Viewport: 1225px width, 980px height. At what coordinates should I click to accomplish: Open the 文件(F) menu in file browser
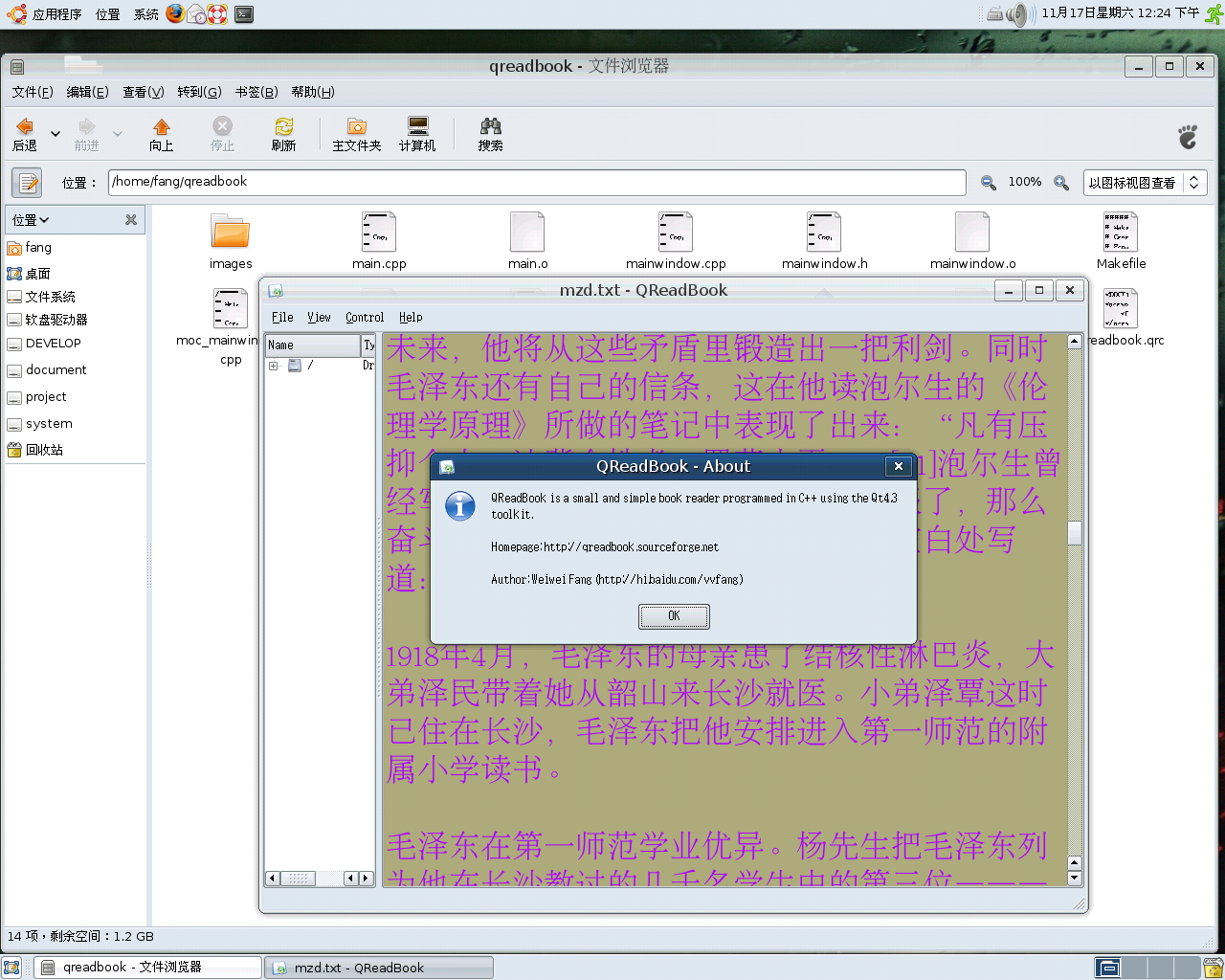coord(33,92)
